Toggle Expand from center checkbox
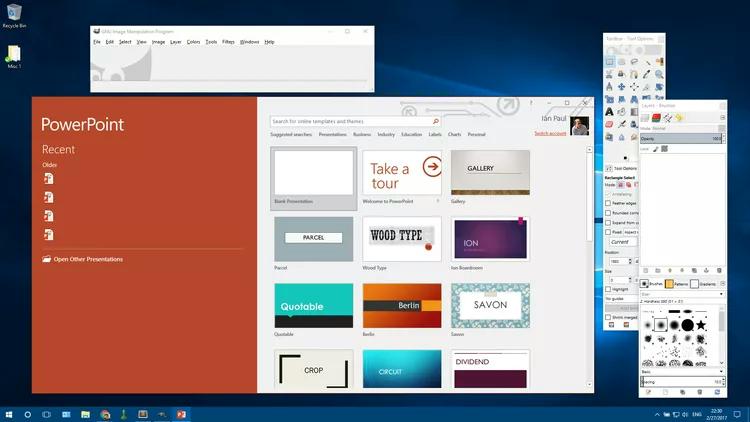The height and width of the screenshot is (422, 750). 608,222
